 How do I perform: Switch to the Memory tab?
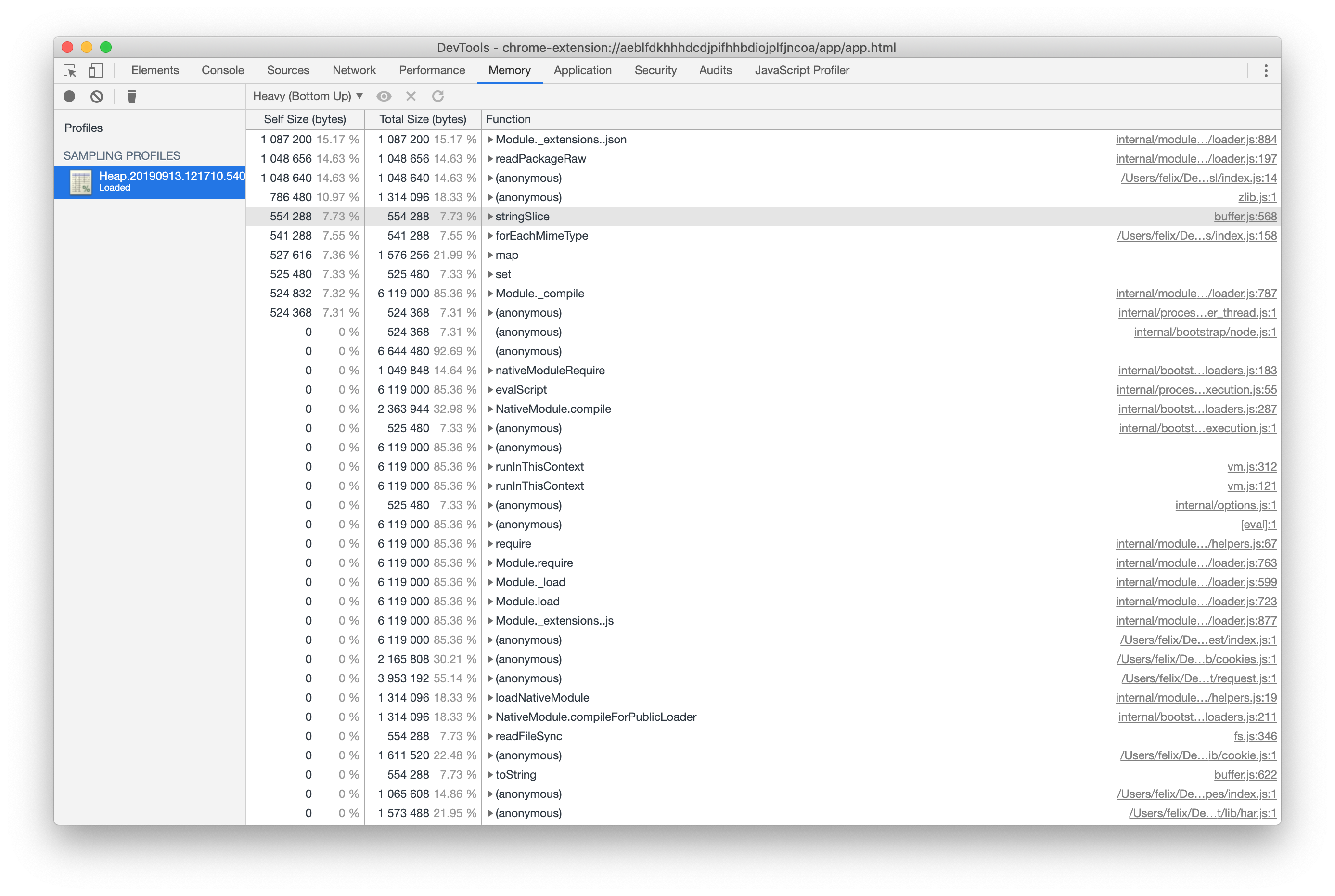pos(508,70)
